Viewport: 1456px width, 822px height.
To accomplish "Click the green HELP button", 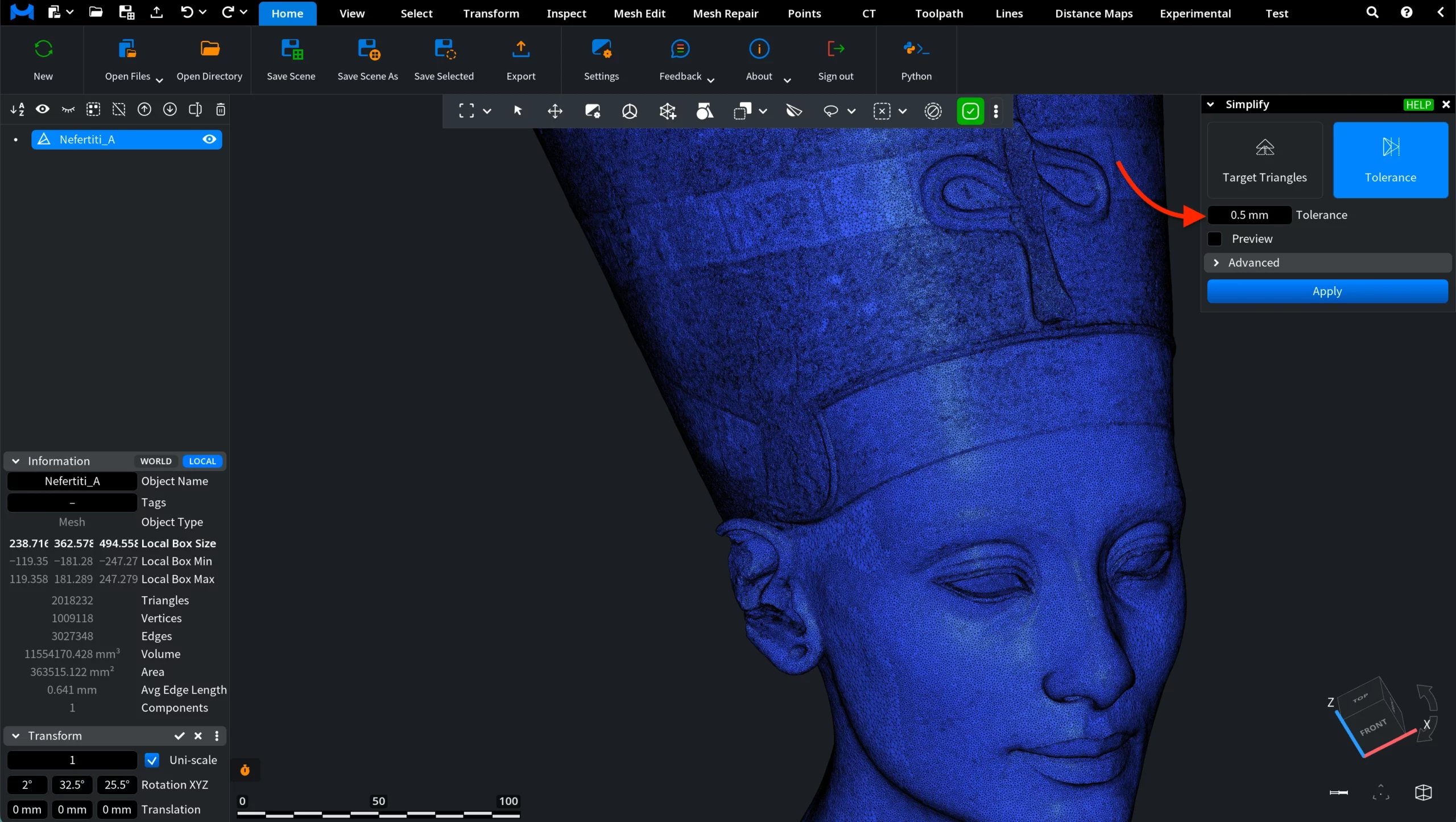I will click(x=1418, y=105).
